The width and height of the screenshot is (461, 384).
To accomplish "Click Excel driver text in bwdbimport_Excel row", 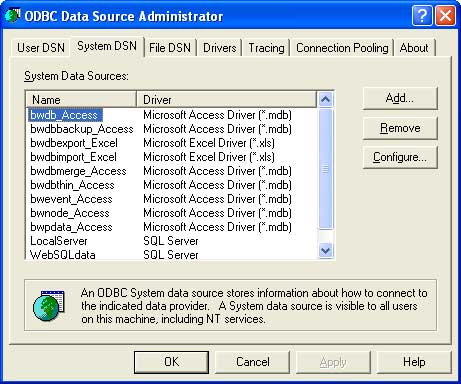I will coord(209,157).
